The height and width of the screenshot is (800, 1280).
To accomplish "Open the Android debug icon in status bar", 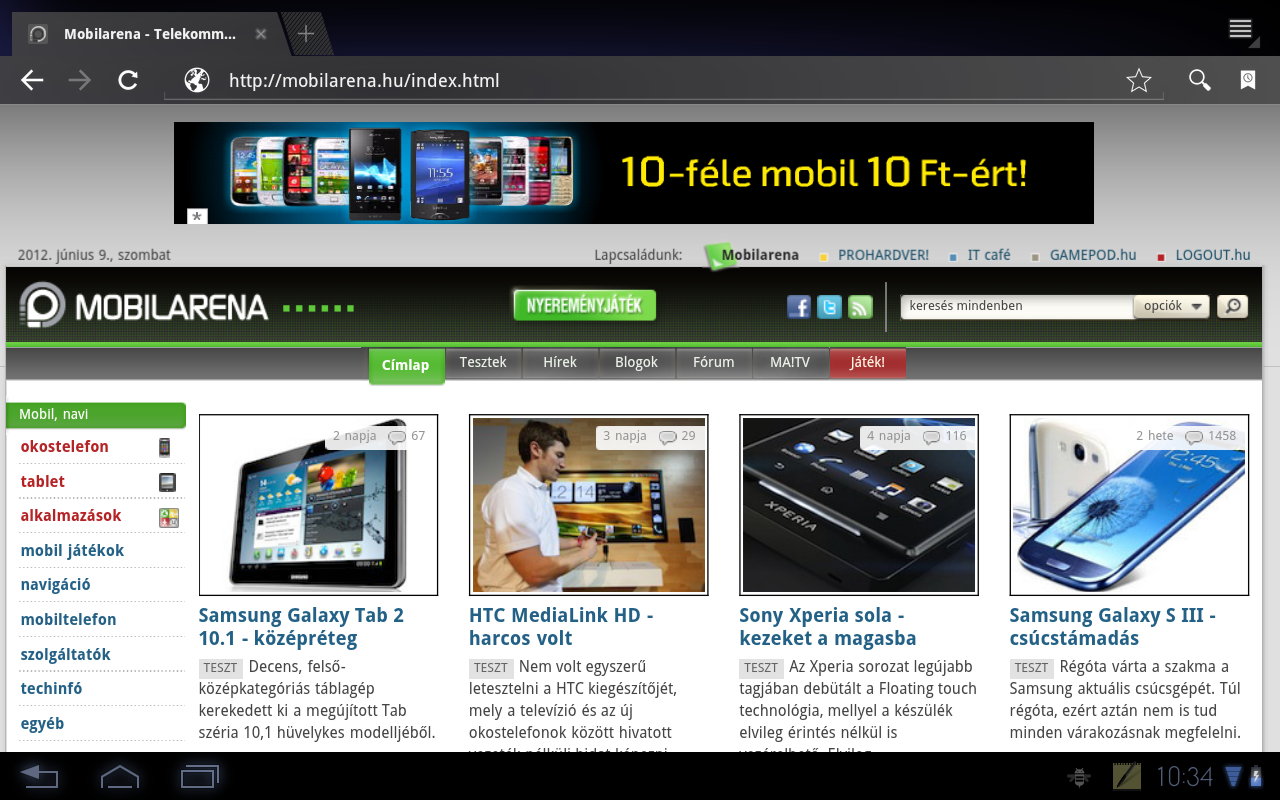I will coord(1079,777).
